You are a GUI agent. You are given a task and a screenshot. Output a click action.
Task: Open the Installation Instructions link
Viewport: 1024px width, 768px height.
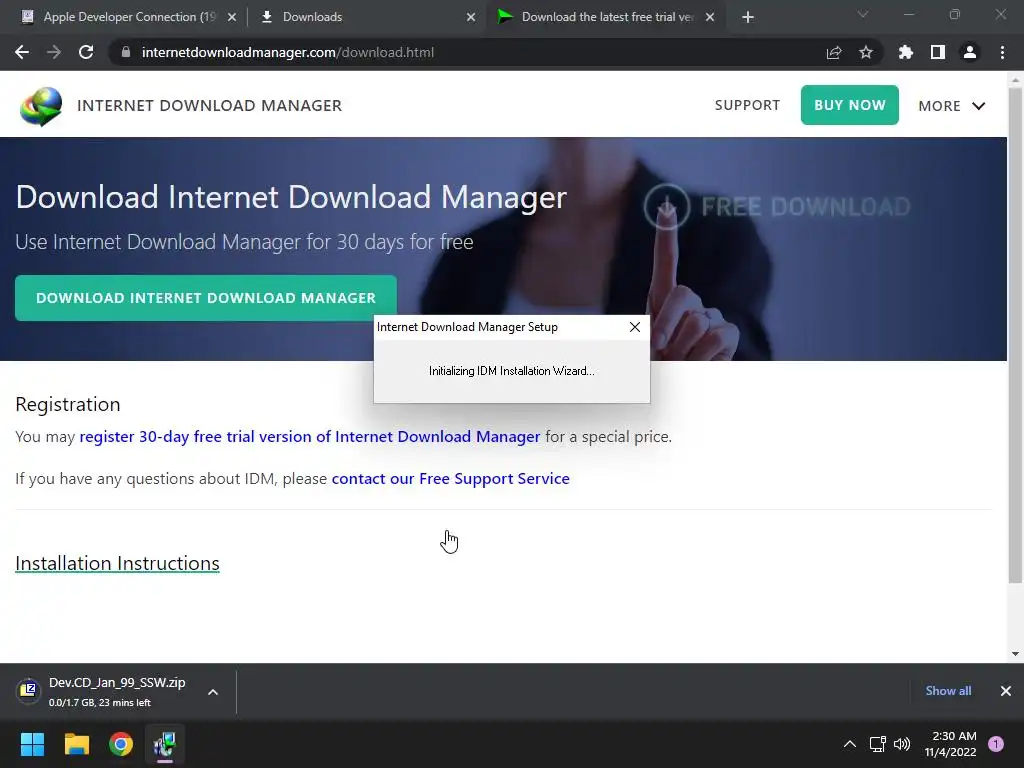tap(118, 563)
